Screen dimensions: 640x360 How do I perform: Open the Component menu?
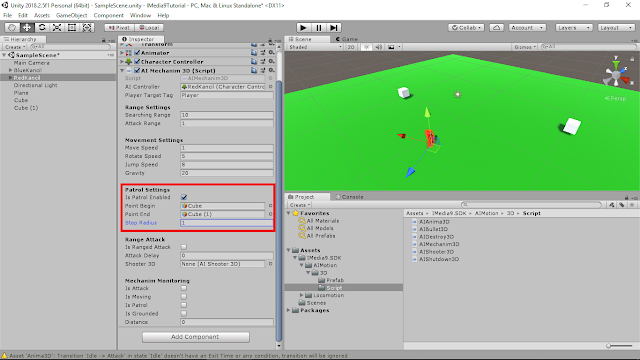point(108,15)
